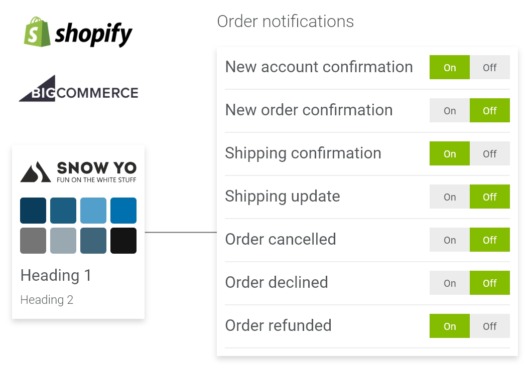Select the dark navy color swatch
The width and height of the screenshot is (530, 369).
33,211
